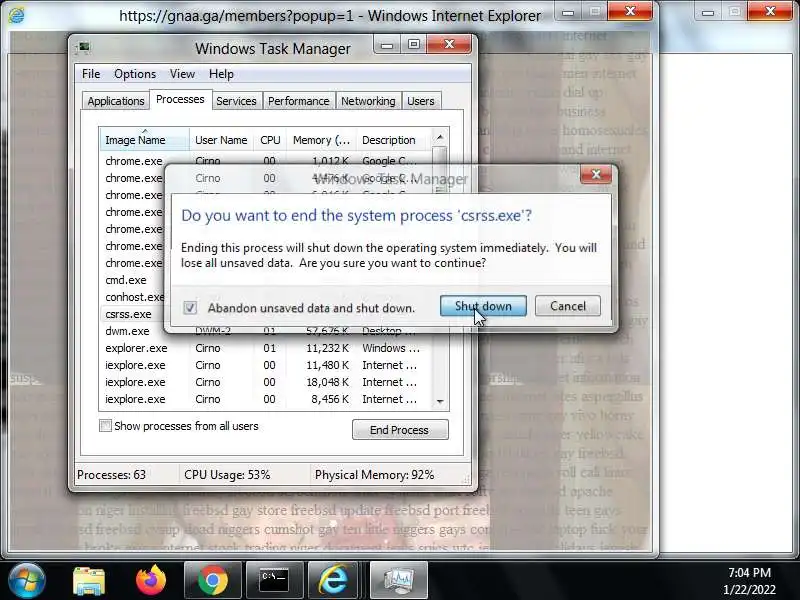Select the dwm.exe process row

click(266, 331)
